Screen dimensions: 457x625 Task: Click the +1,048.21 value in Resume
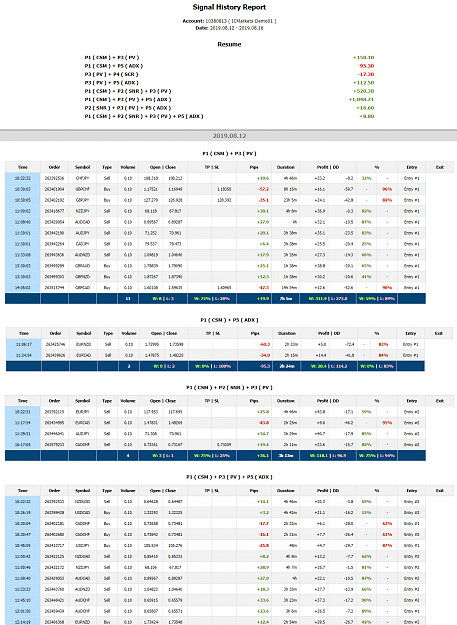361,99
